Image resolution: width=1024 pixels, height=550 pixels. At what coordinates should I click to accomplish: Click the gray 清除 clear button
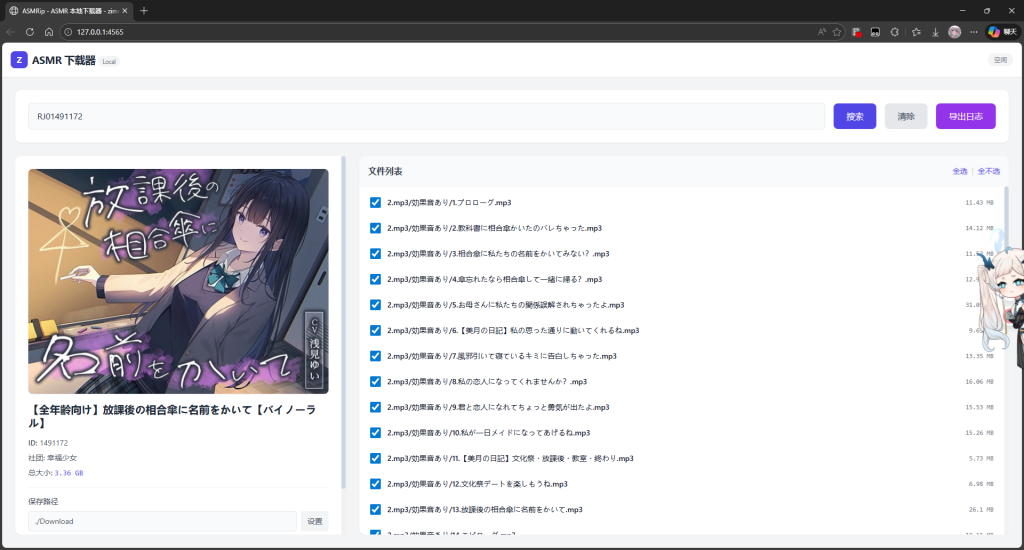tap(906, 116)
